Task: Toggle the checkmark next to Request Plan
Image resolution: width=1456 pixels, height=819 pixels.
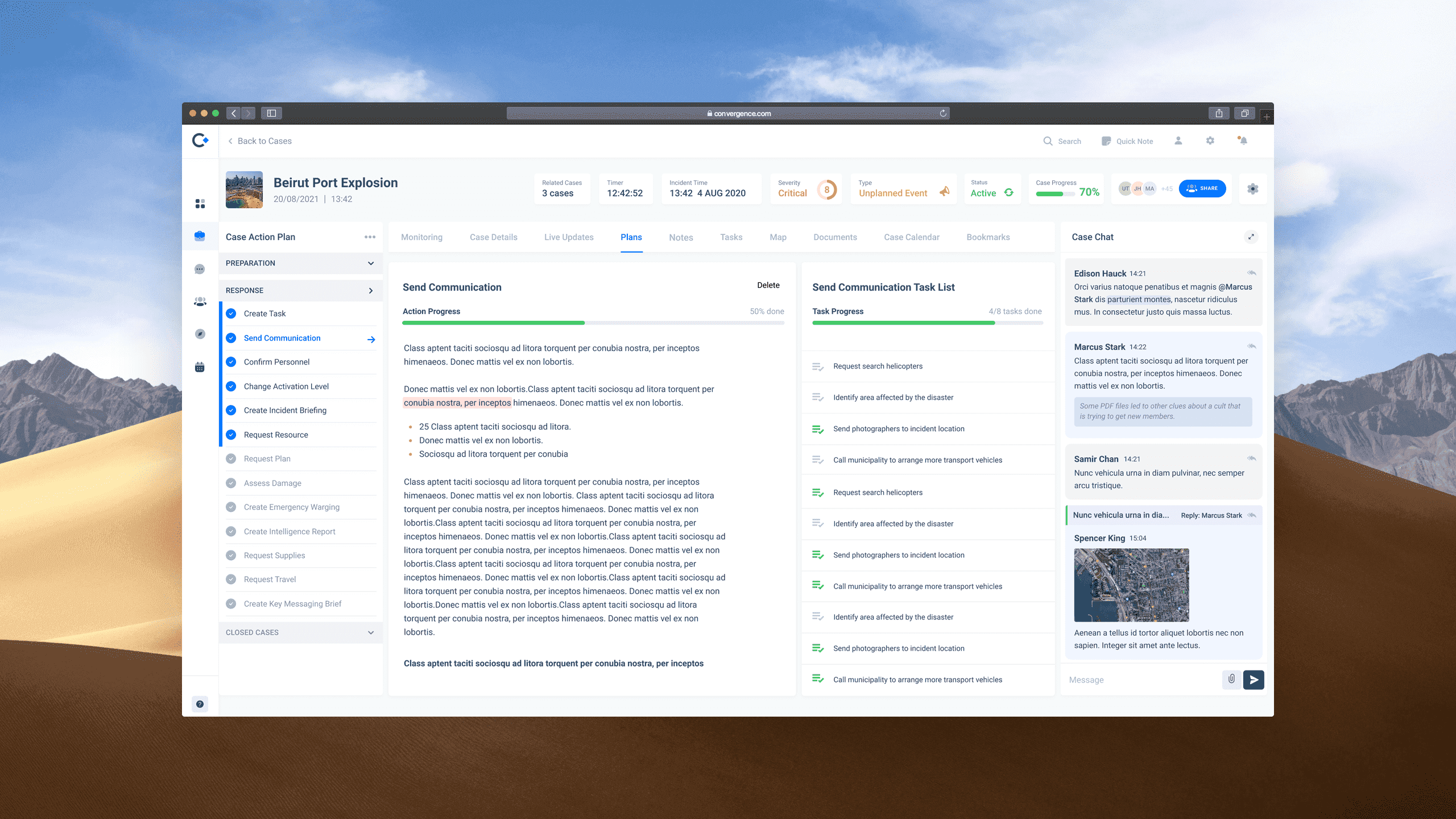Action: (231, 458)
